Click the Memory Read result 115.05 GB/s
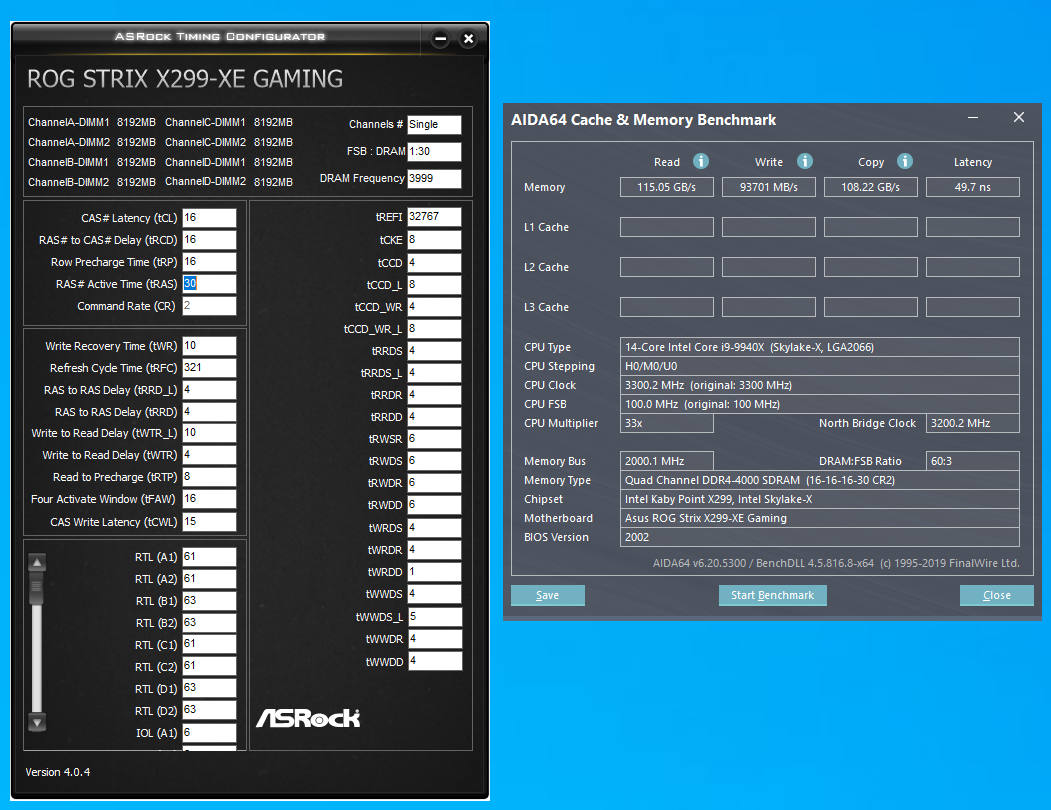The width and height of the screenshot is (1051, 810). tap(667, 187)
